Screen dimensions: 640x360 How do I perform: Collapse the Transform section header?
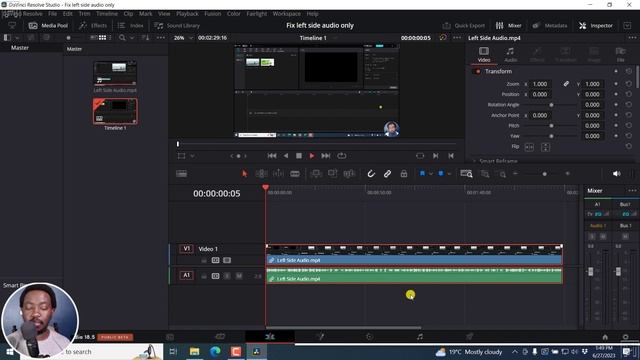pyautogui.click(x=498, y=71)
